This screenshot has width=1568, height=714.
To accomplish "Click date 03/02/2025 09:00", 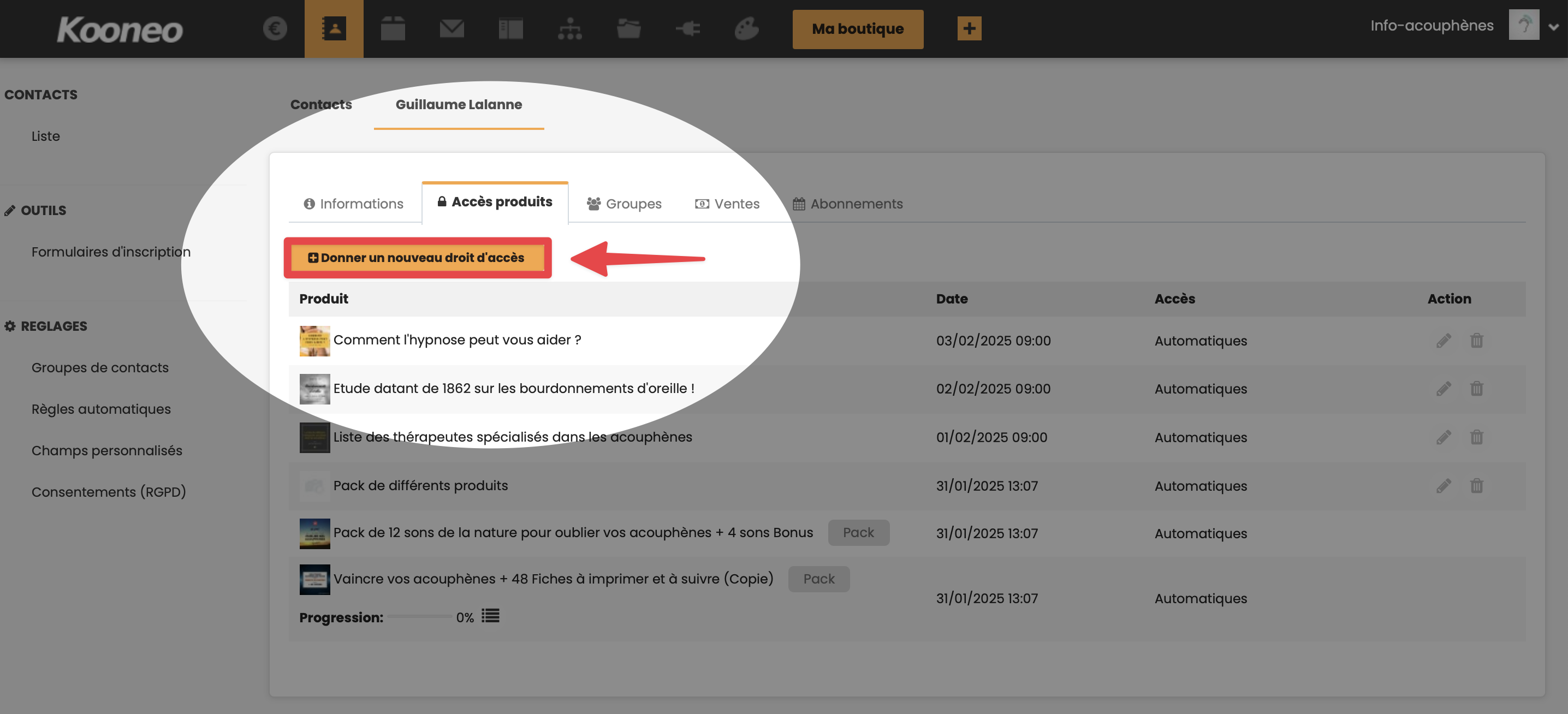I will point(994,341).
